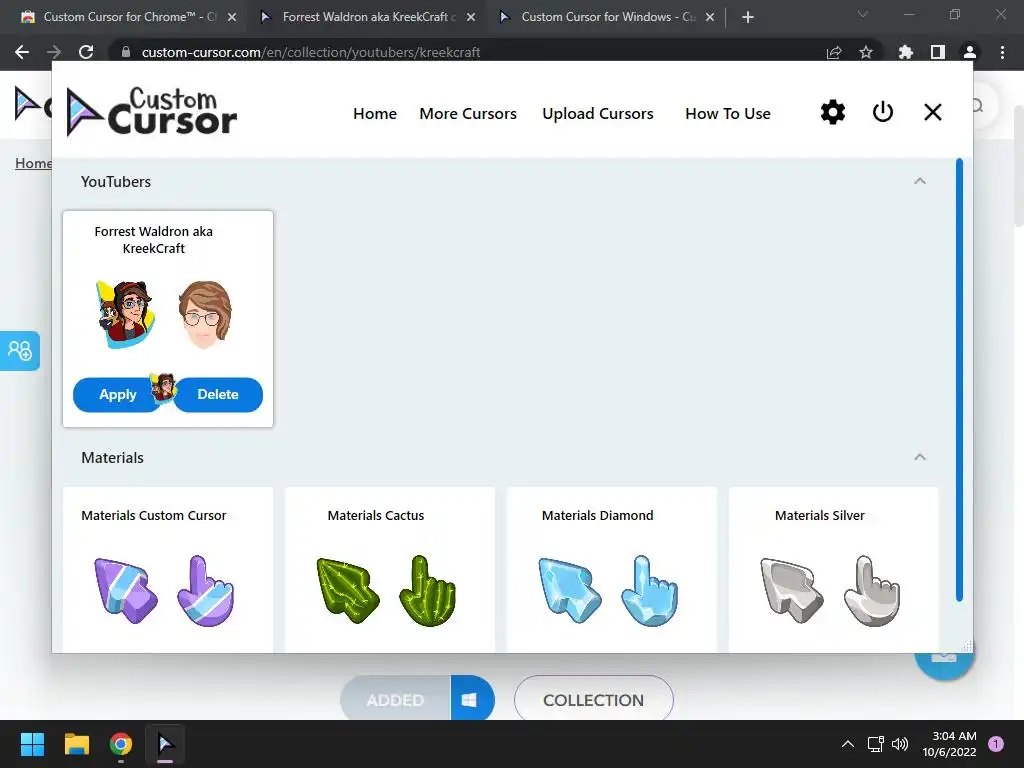
Task: Bookmark this page with star icon
Action: (866, 52)
